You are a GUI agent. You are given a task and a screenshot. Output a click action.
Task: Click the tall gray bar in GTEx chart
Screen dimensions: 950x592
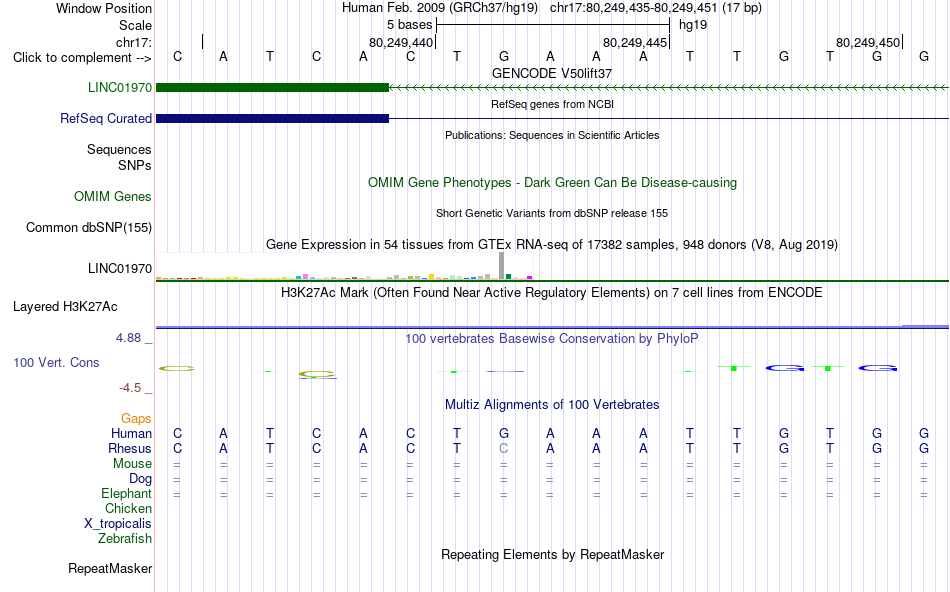click(x=501, y=265)
